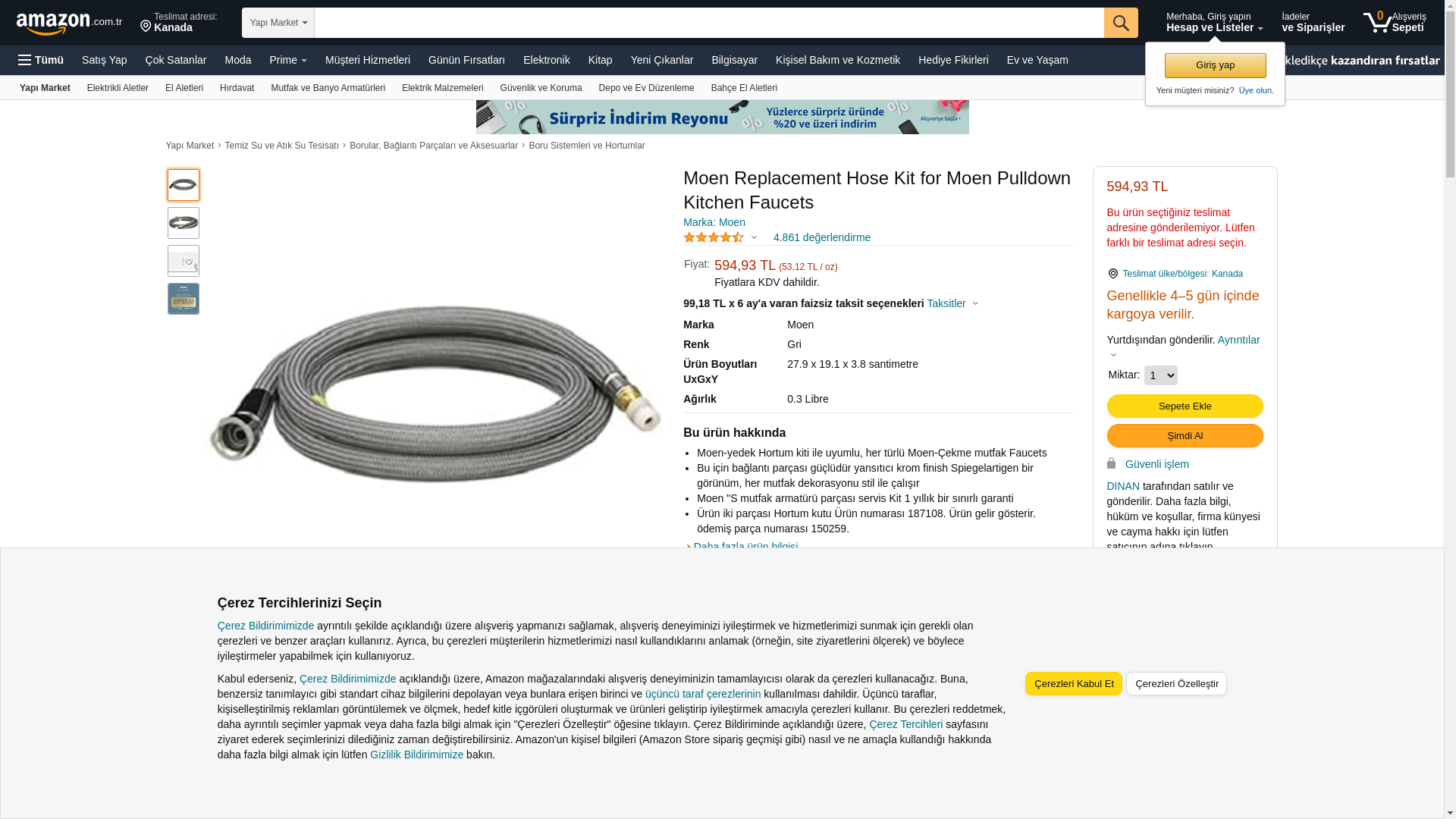1456x819 pixels.
Task: Open the Miktar quantity dropdown
Action: tap(1160, 375)
